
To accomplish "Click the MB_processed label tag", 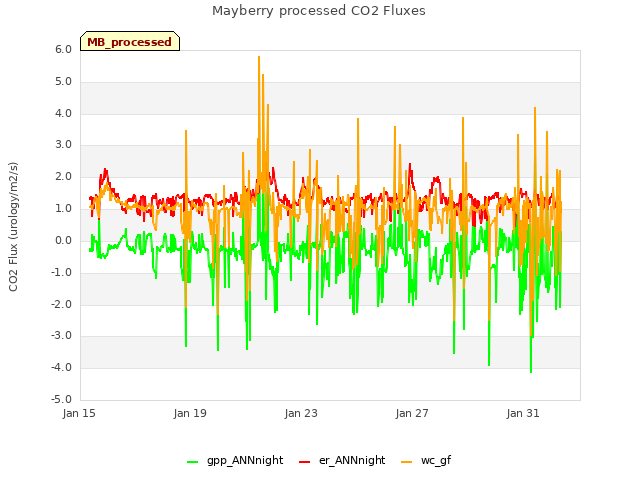I will point(130,41).
